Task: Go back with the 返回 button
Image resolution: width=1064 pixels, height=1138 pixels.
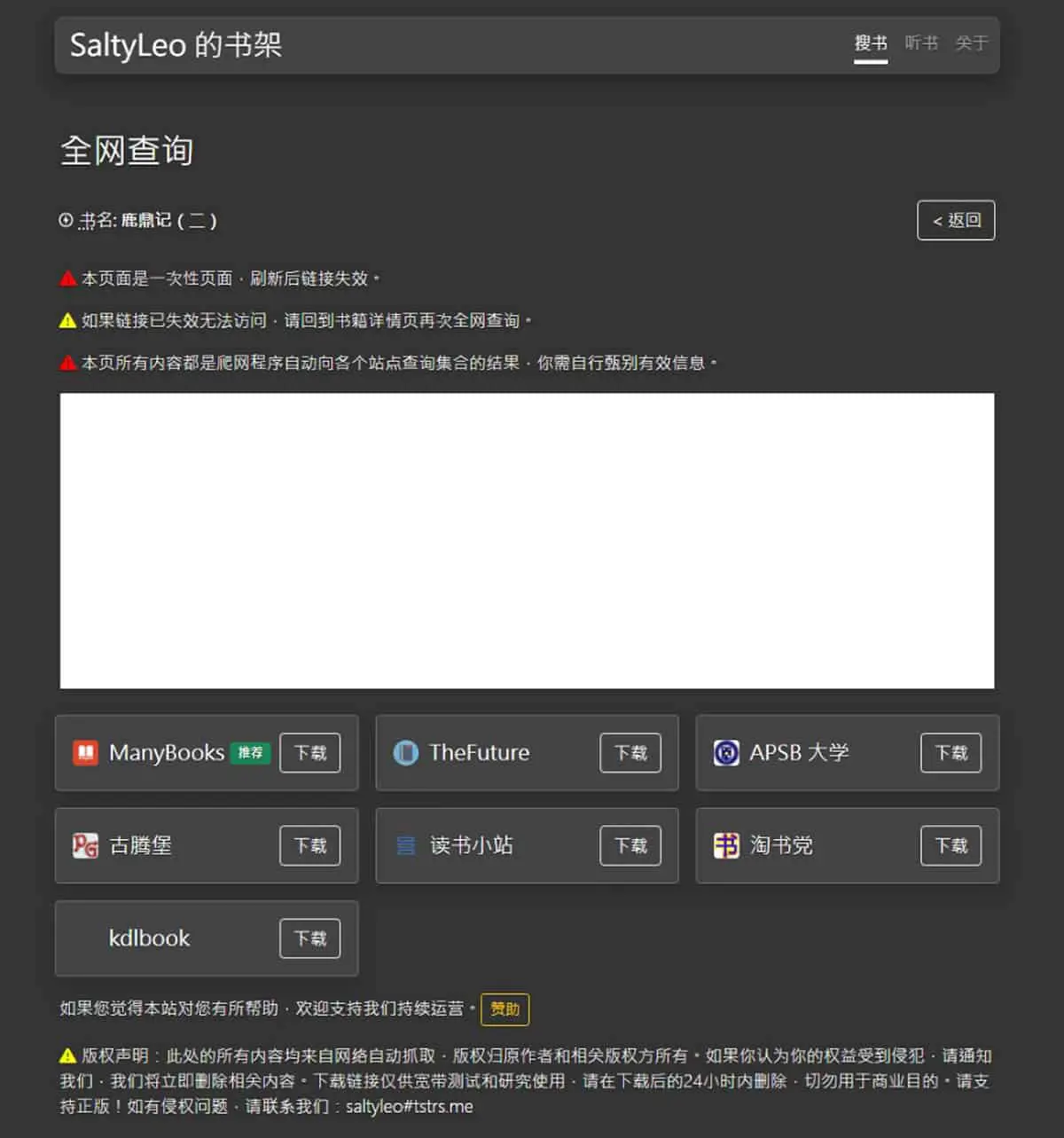Action: point(956,220)
